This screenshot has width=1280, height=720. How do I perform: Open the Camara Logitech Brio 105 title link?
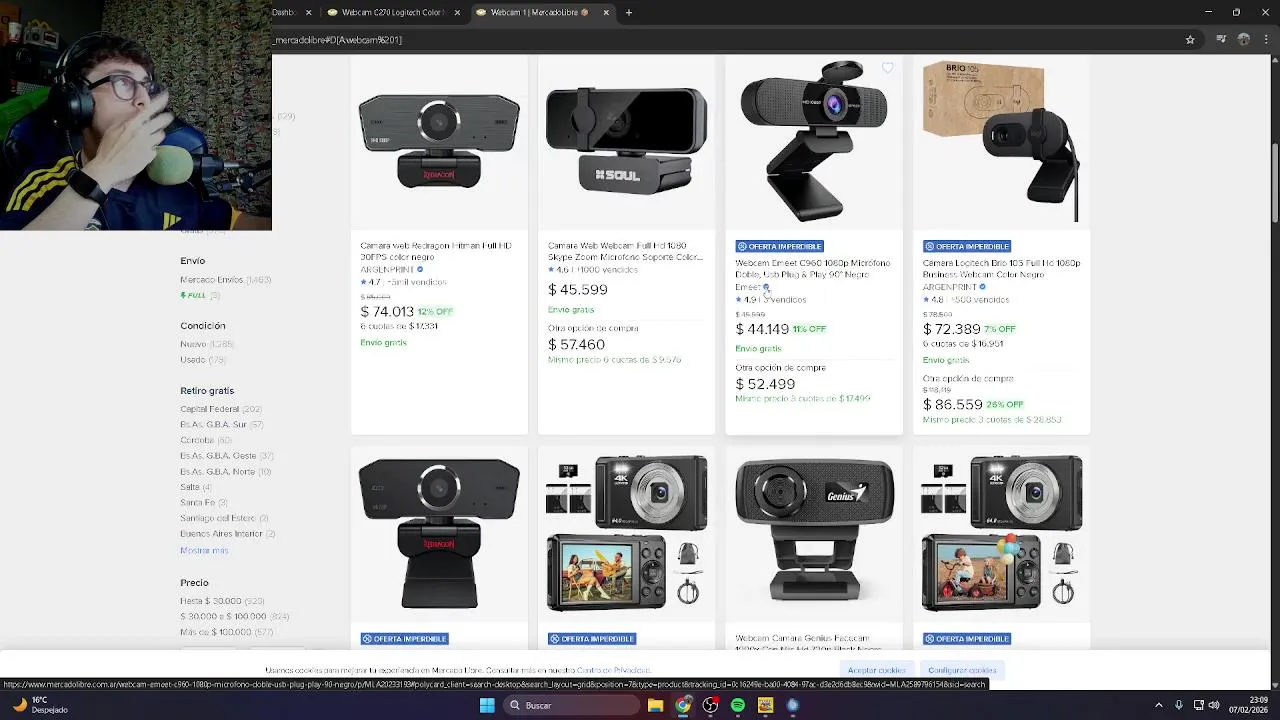(1001, 268)
